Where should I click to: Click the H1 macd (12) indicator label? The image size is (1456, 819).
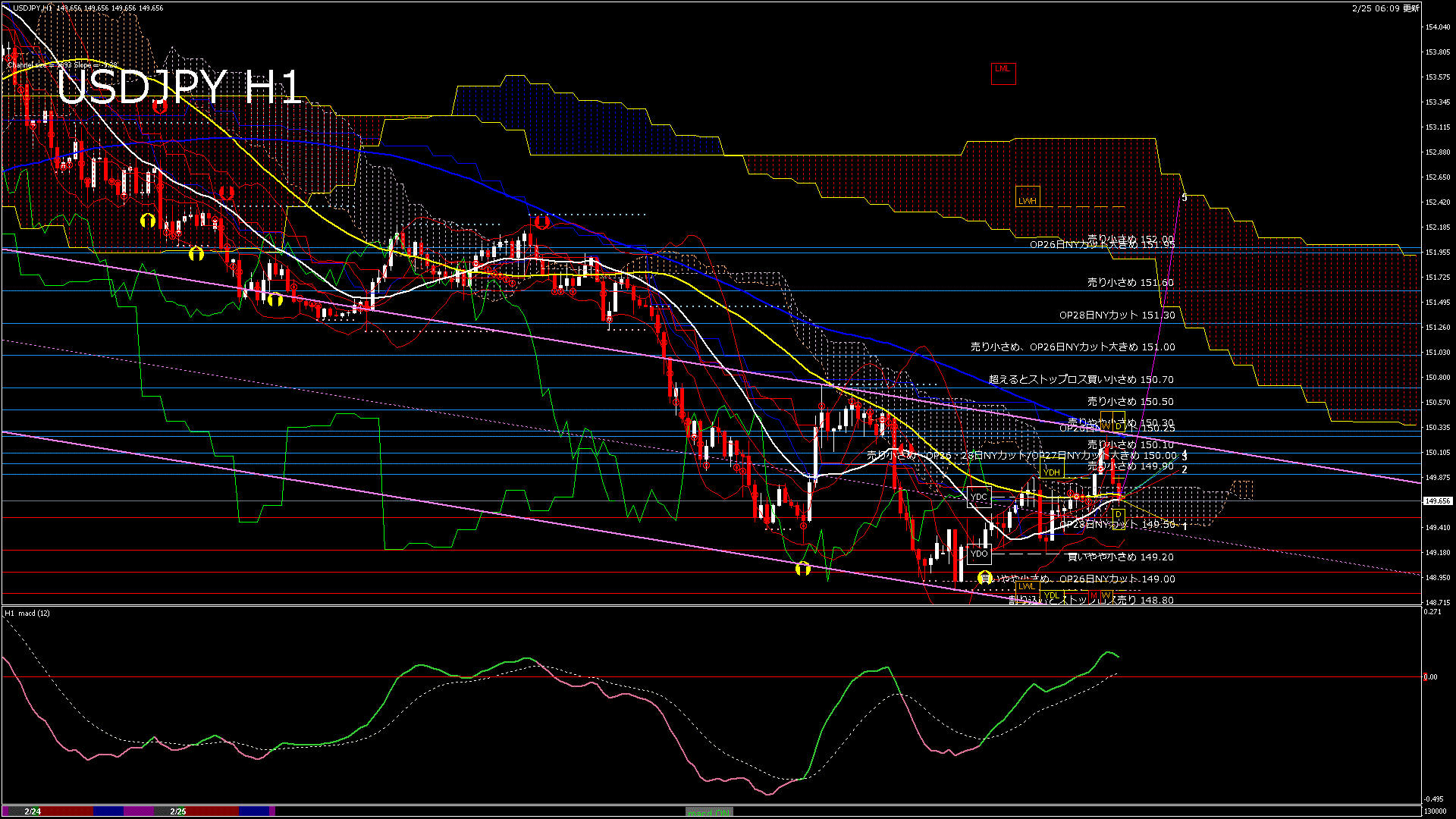27,613
